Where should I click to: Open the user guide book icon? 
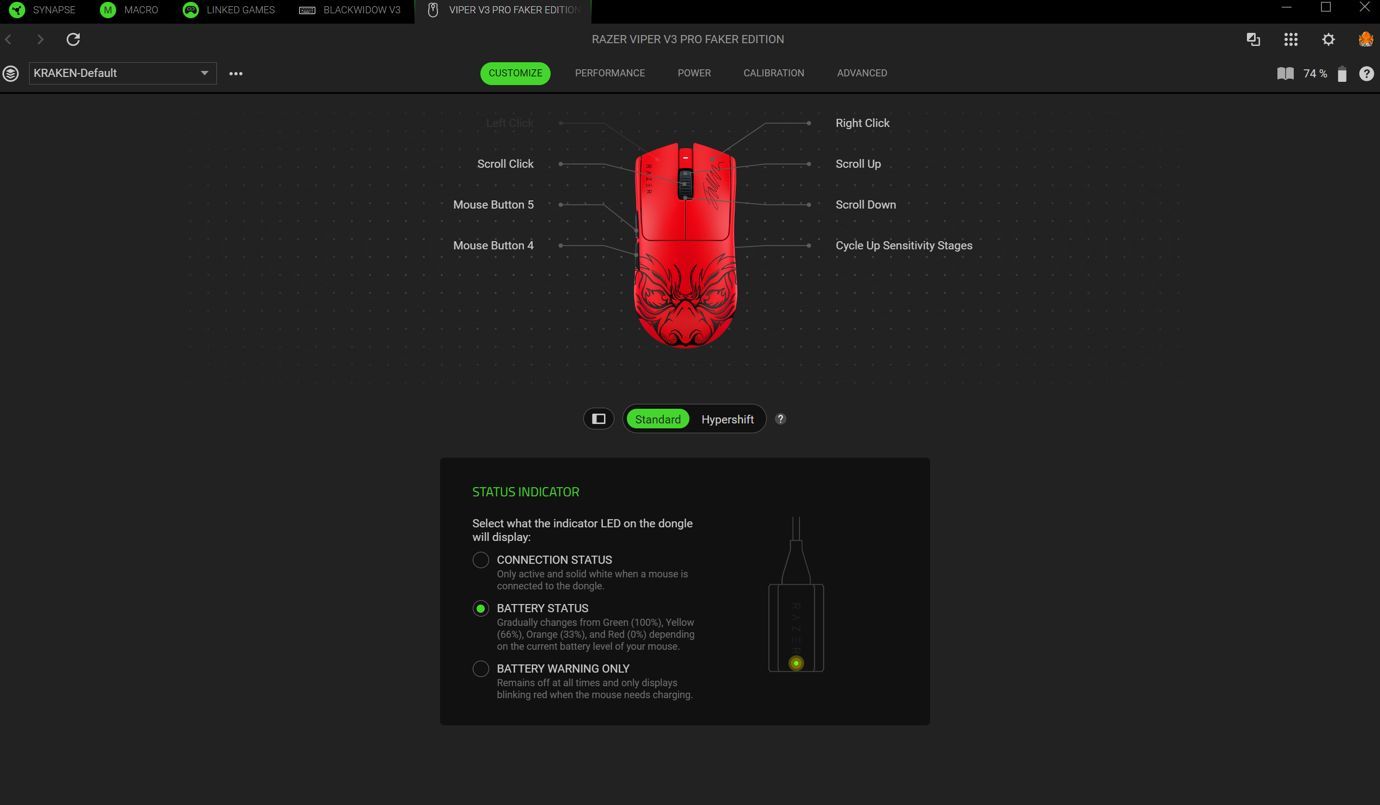[1285, 73]
